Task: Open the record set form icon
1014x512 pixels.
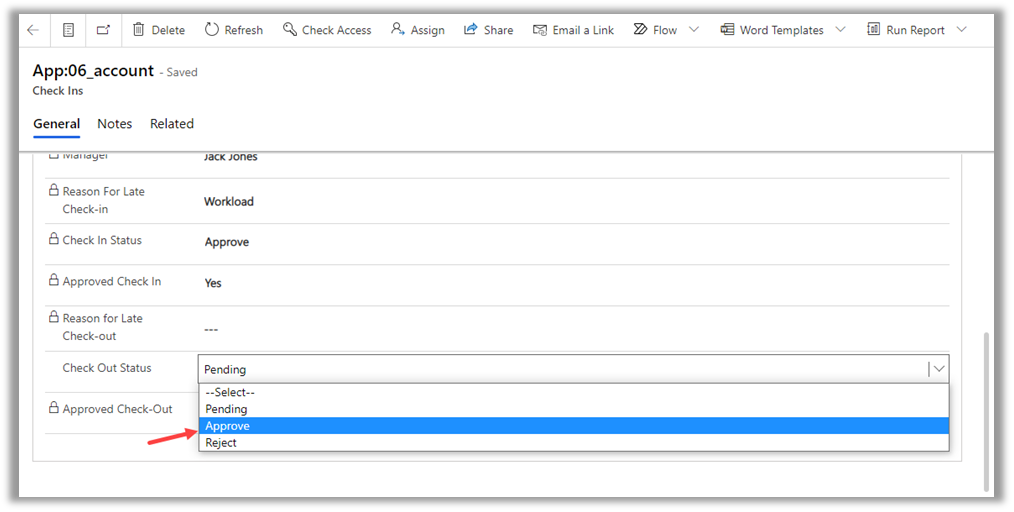Action: point(68,30)
